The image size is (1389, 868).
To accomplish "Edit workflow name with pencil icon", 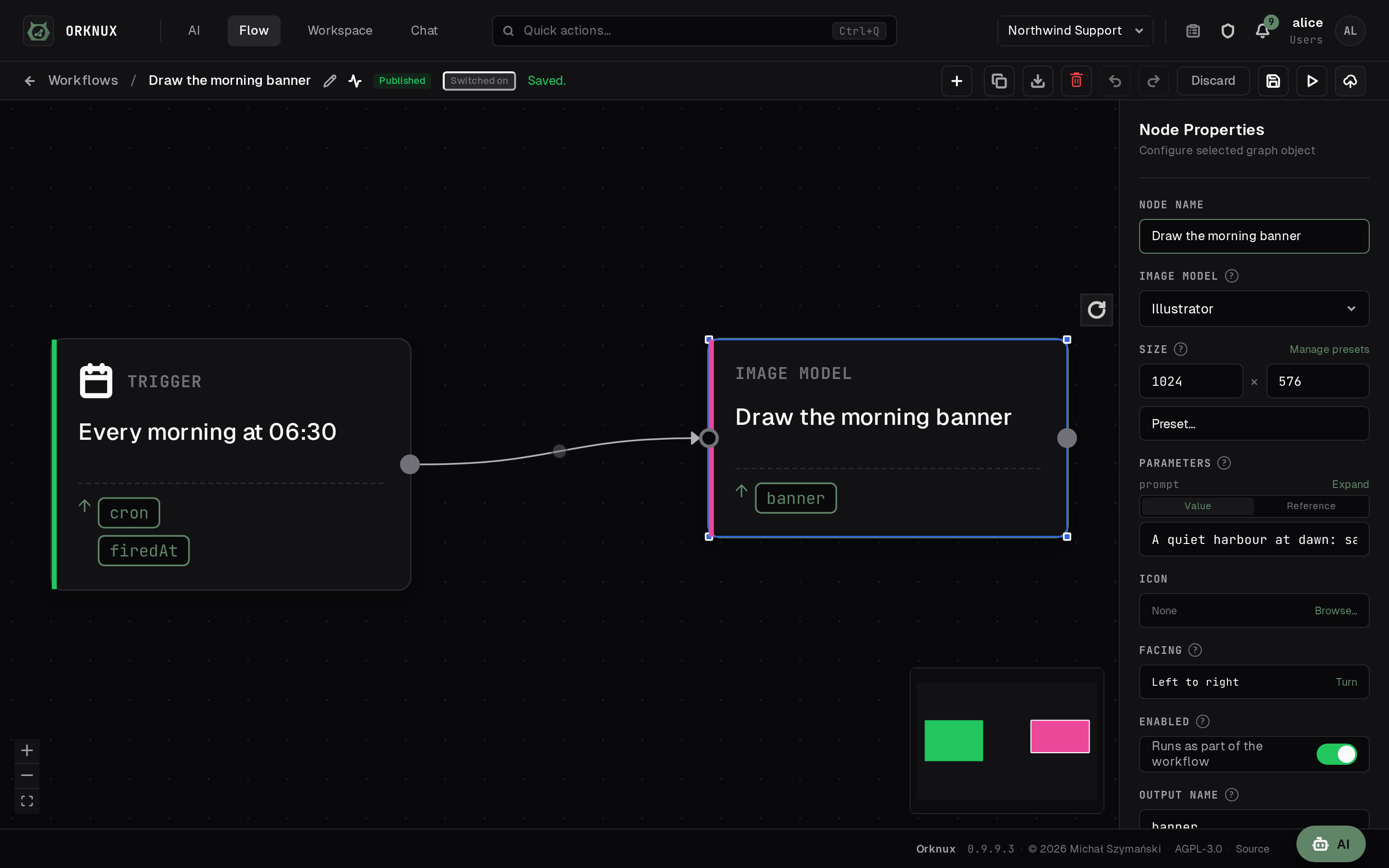I will click(329, 81).
